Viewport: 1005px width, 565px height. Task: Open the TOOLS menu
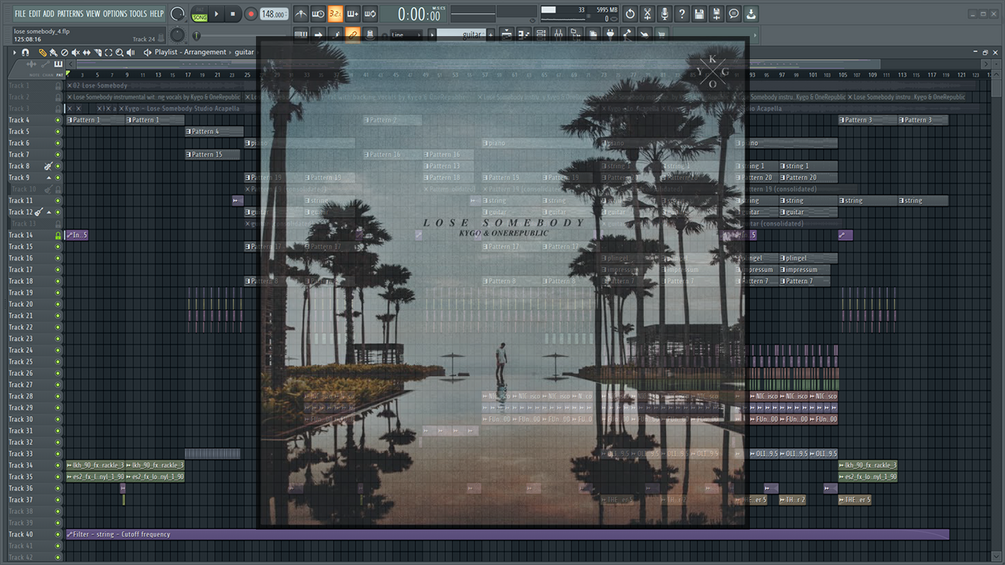[138, 13]
